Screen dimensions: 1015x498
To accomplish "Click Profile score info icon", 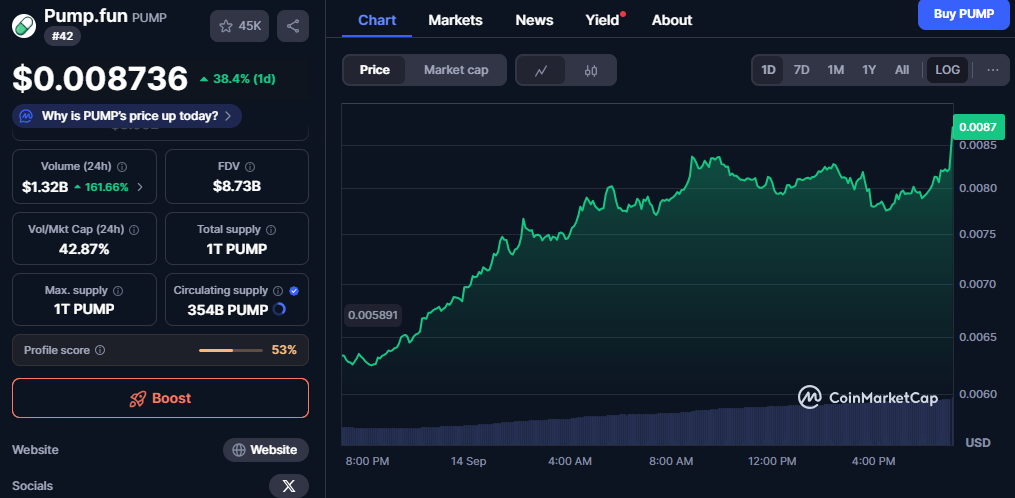I will click(100, 350).
